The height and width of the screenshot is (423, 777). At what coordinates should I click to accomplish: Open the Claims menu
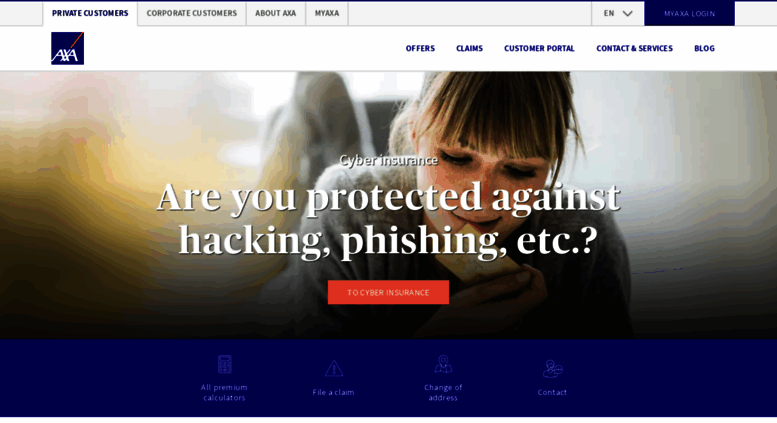469,49
